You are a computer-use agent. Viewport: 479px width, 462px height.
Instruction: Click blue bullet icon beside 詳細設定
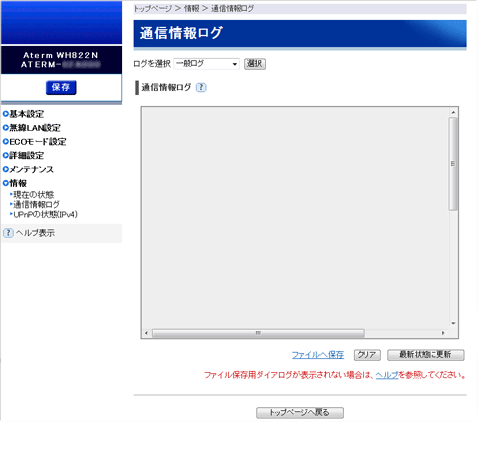click(5, 155)
